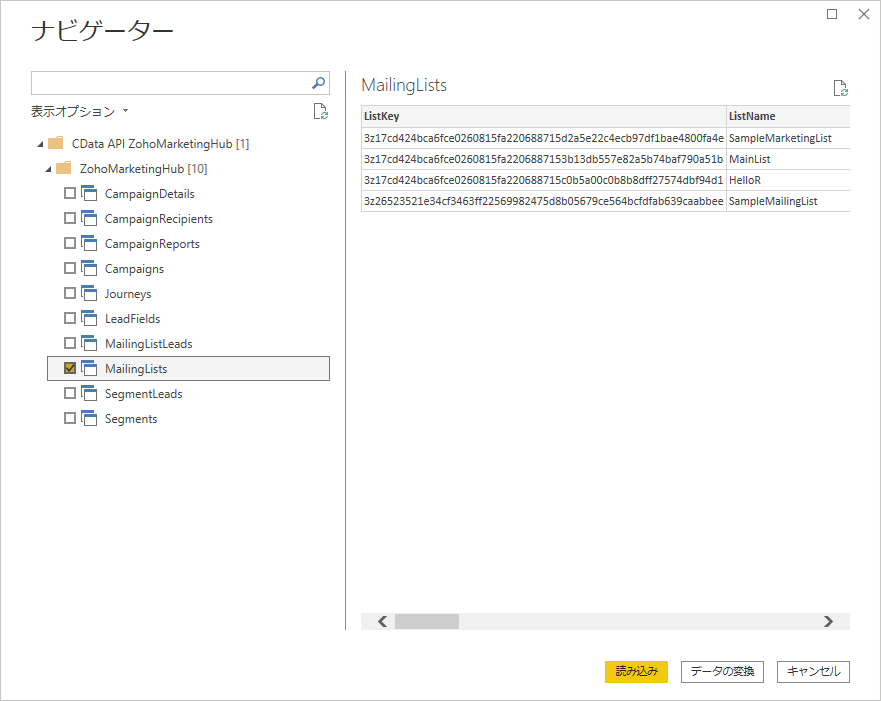Select the Segments table row
881x701 pixels.
tap(188, 418)
